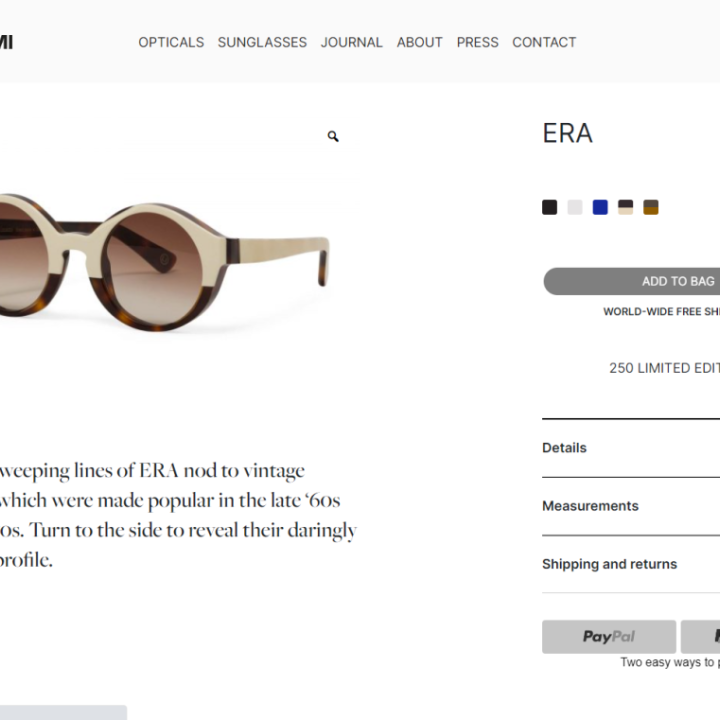Expand the Measurements section
Image resolution: width=720 pixels, height=720 pixels.
click(590, 506)
